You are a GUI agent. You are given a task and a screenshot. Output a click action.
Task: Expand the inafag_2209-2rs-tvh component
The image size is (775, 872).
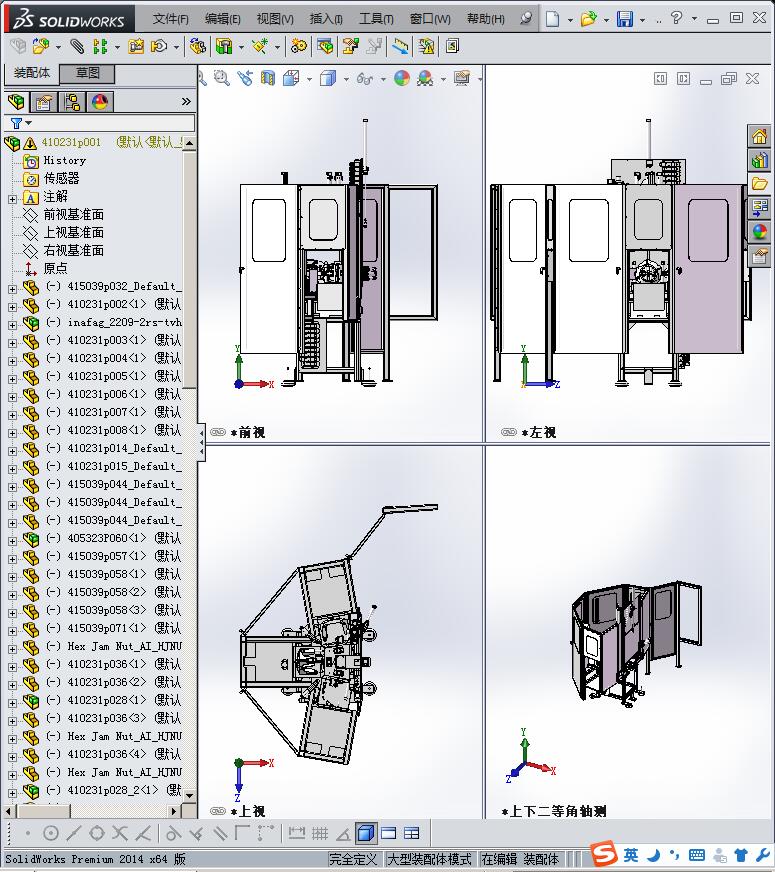pyautogui.click(x=12, y=324)
